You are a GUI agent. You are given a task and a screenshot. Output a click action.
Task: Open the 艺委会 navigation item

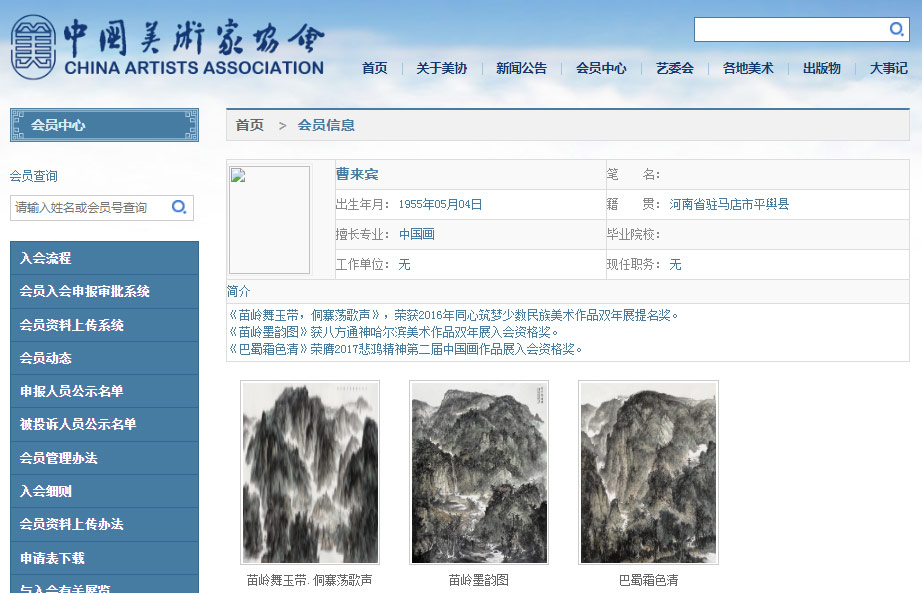point(674,68)
